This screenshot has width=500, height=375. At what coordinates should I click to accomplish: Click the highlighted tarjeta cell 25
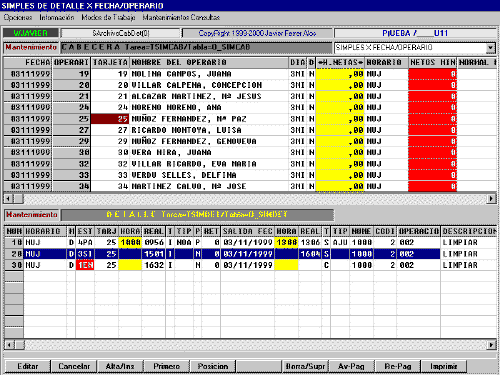pyautogui.click(x=110, y=119)
